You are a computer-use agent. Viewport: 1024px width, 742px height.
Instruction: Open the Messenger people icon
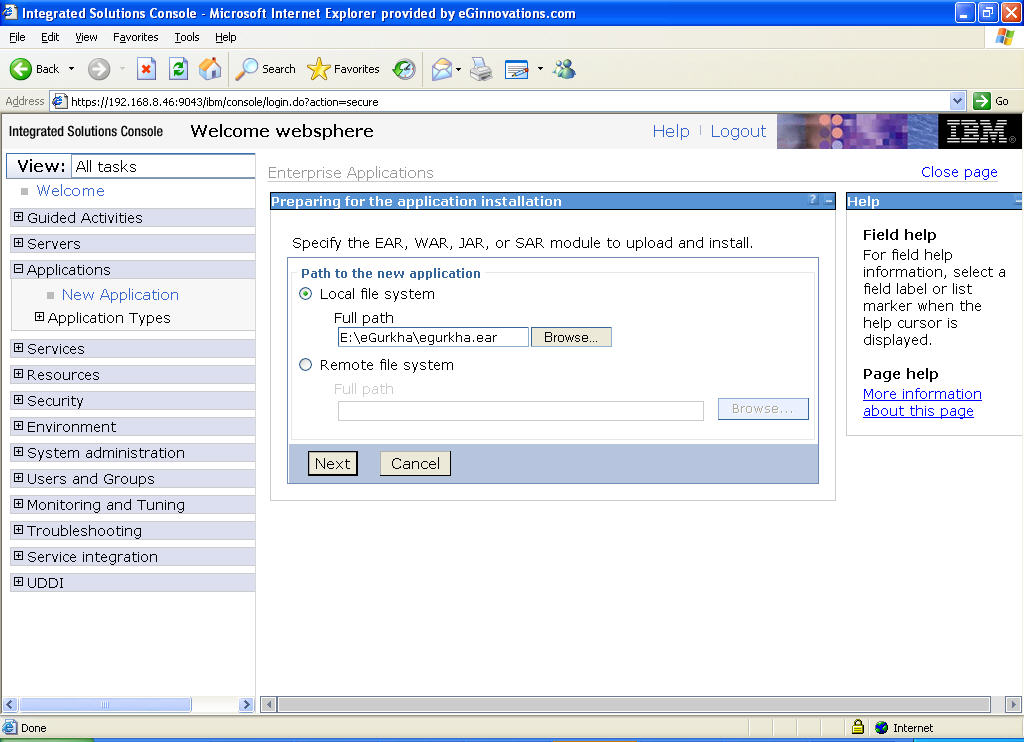pyautogui.click(x=564, y=69)
